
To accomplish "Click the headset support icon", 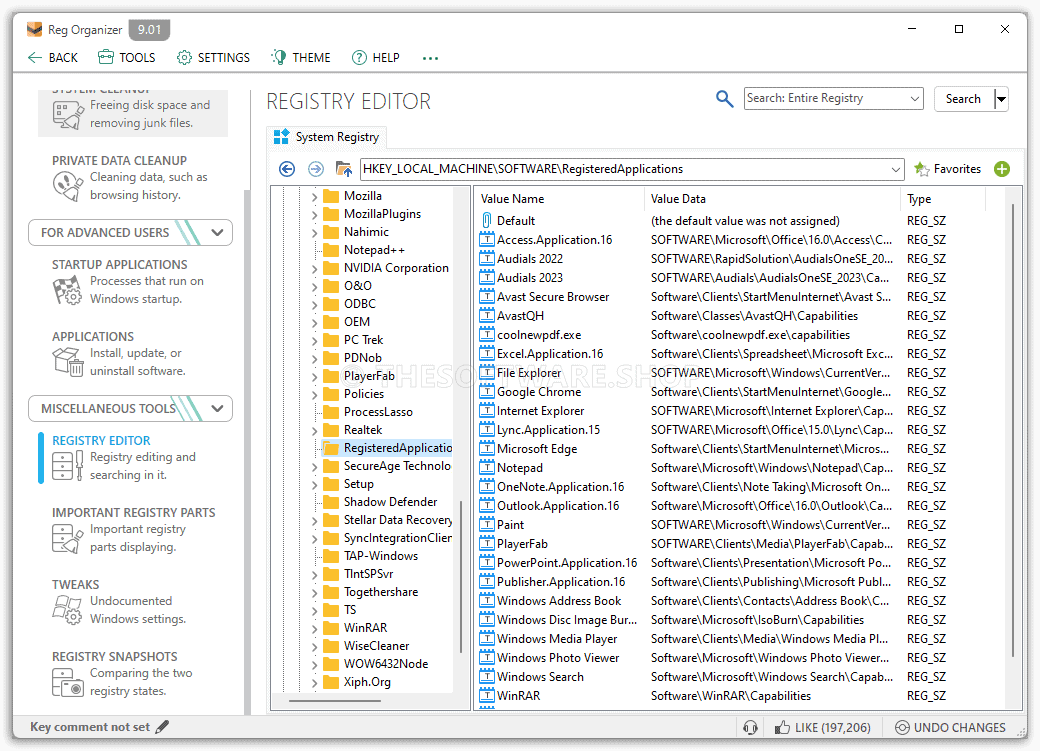I will pyautogui.click(x=750, y=728).
